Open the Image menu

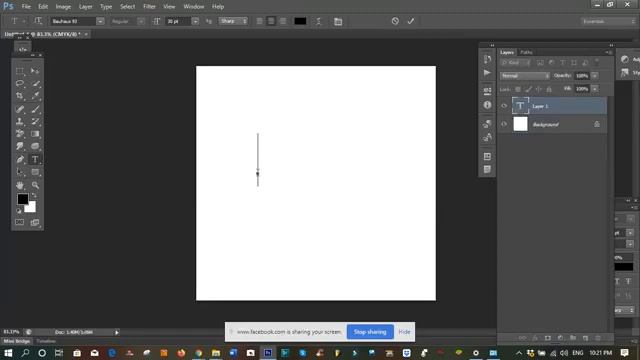(x=63, y=7)
